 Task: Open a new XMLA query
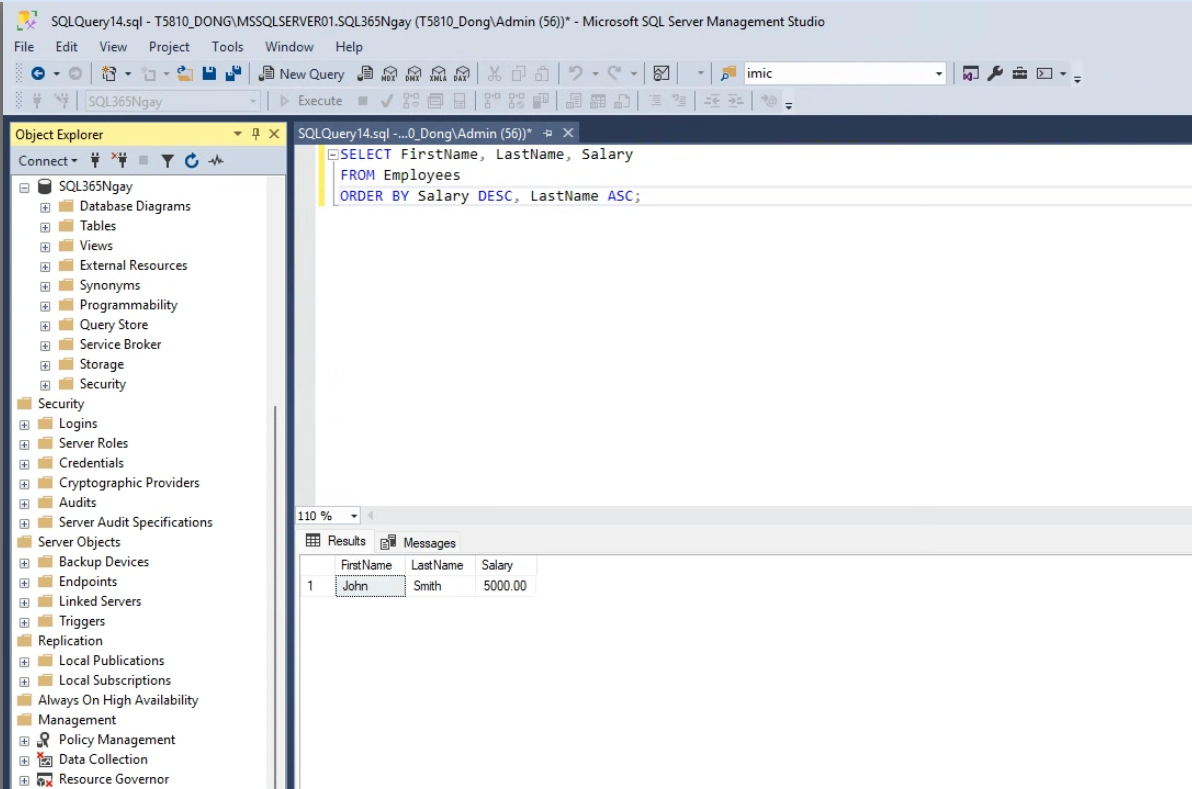click(439, 74)
